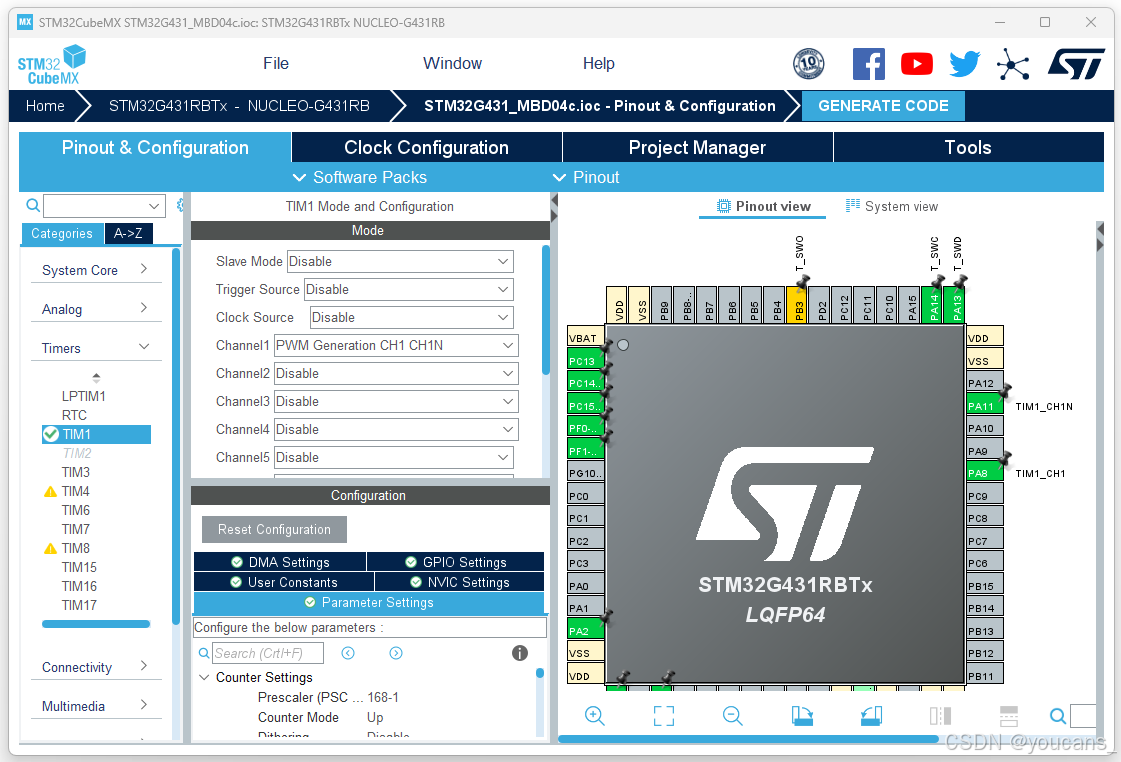This screenshot has height=762, width=1121.
Task: Open the Channel1 PWM Generation dropdown
Action: (x=397, y=345)
